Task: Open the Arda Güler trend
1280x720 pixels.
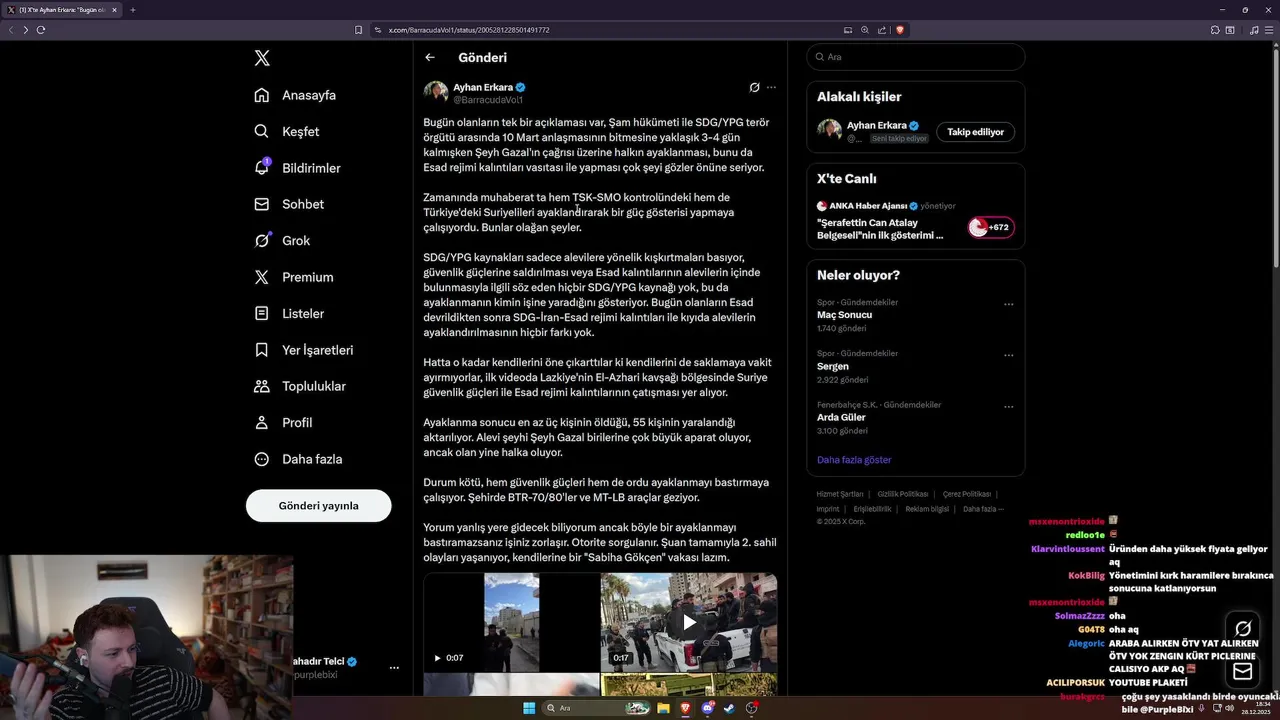Action: 841,417
